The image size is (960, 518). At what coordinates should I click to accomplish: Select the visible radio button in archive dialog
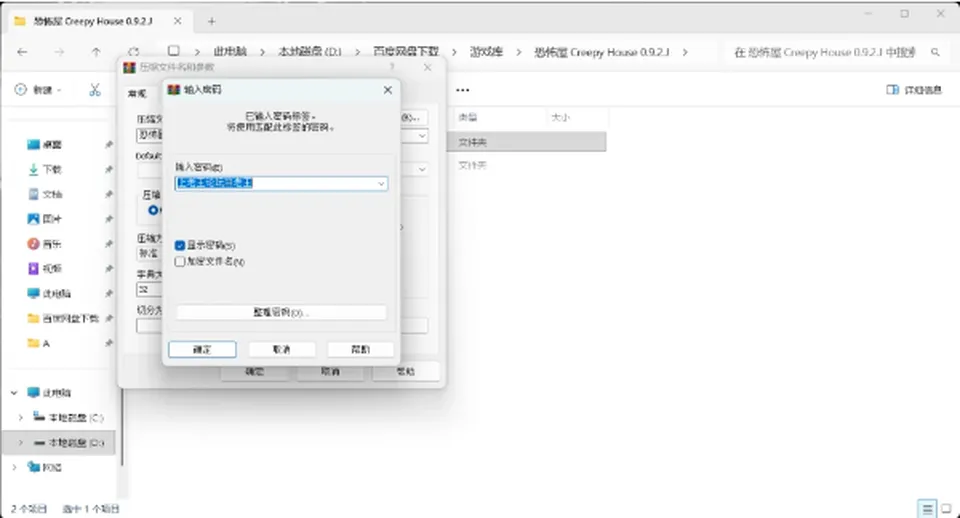click(153, 210)
